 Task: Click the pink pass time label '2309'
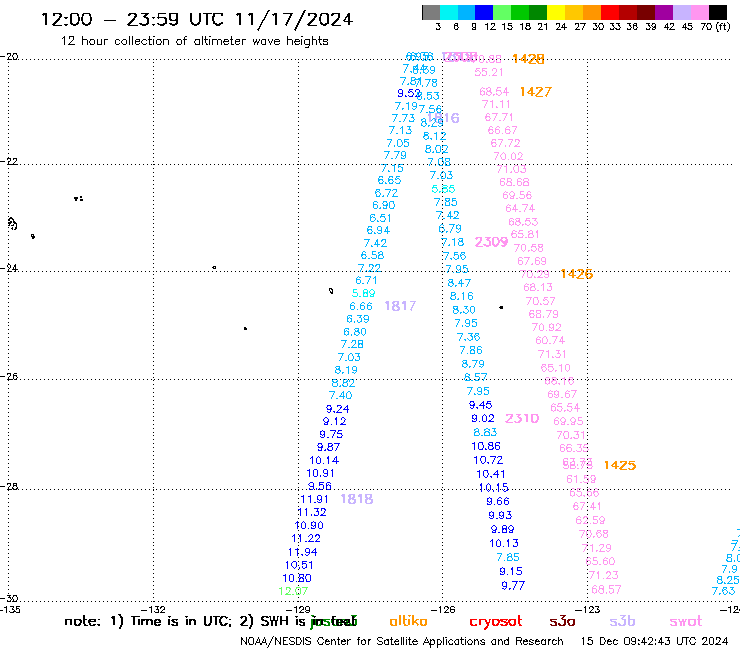pyautogui.click(x=491, y=242)
